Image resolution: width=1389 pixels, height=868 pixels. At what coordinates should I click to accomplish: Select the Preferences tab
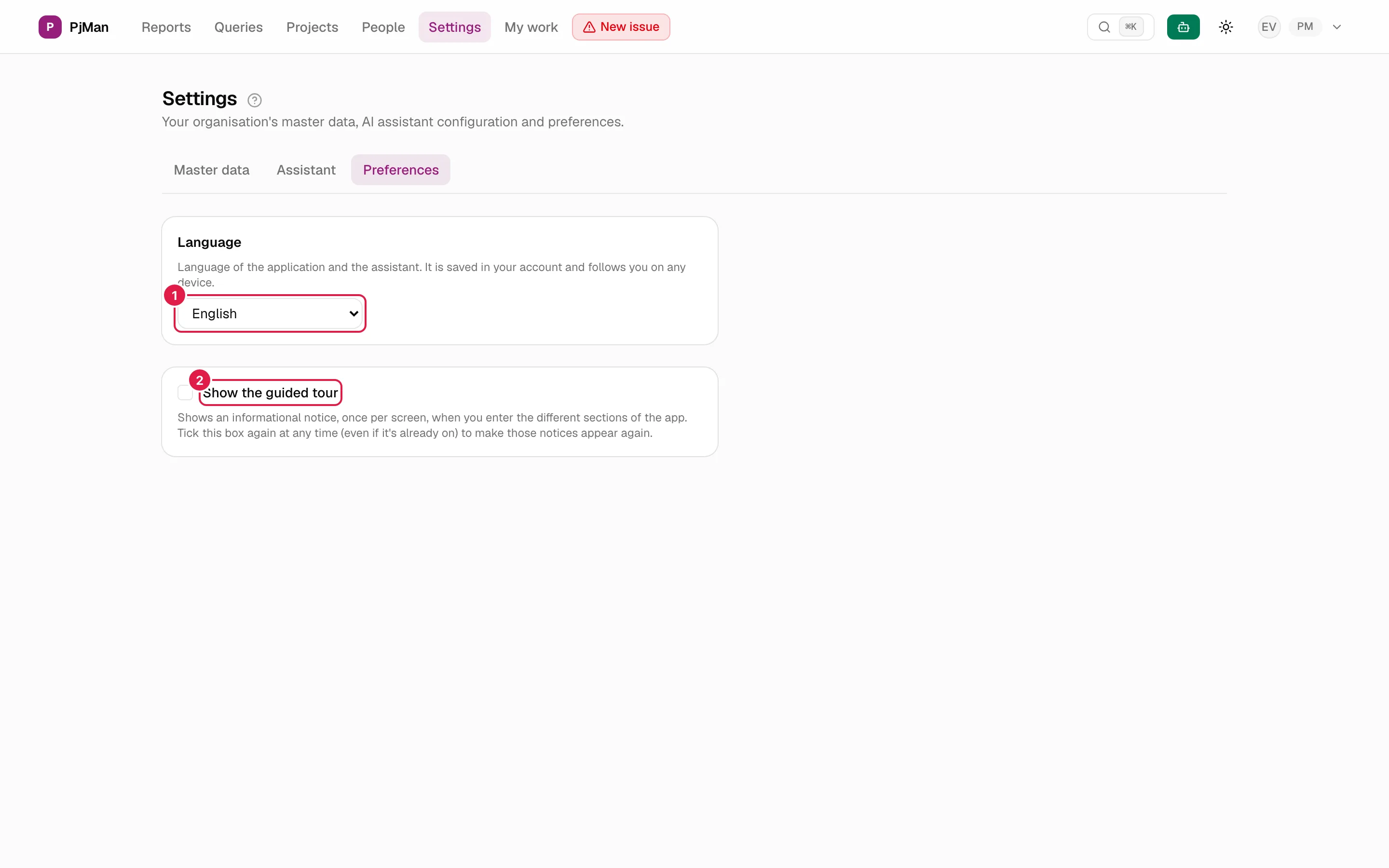pos(401,170)
